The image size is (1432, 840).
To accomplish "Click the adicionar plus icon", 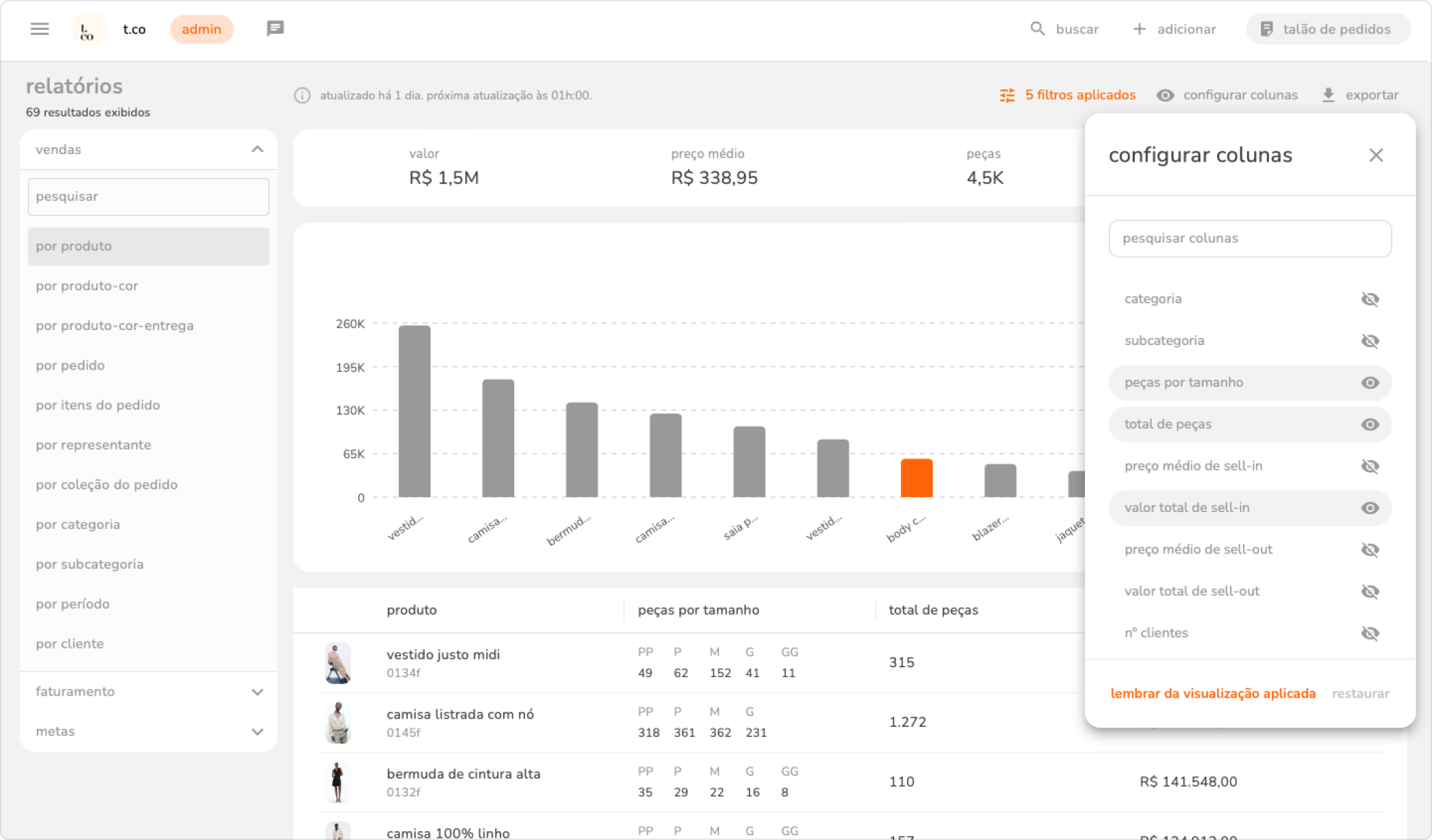I will pos(1139,29).
